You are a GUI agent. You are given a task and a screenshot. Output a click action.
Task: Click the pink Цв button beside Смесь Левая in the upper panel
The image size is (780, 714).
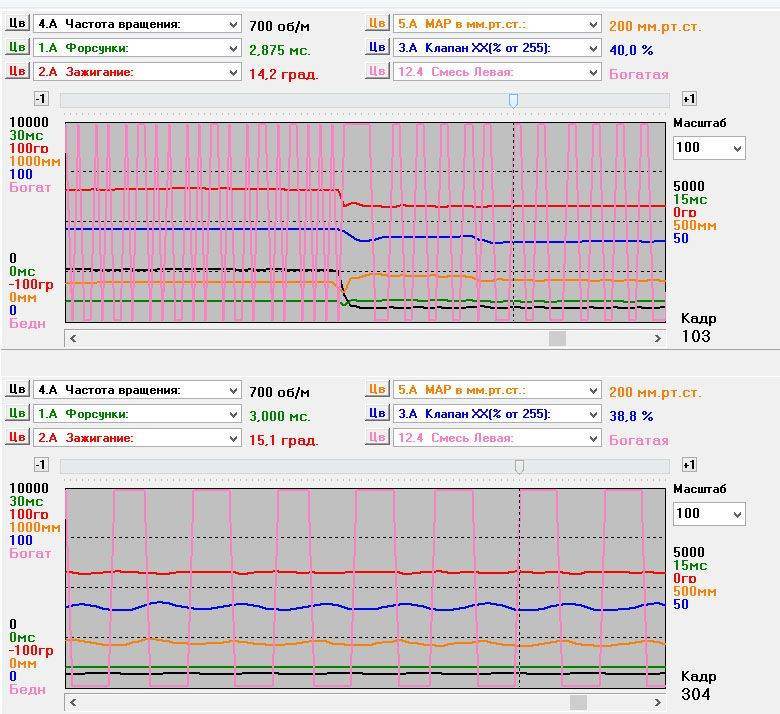click(376, 71)
